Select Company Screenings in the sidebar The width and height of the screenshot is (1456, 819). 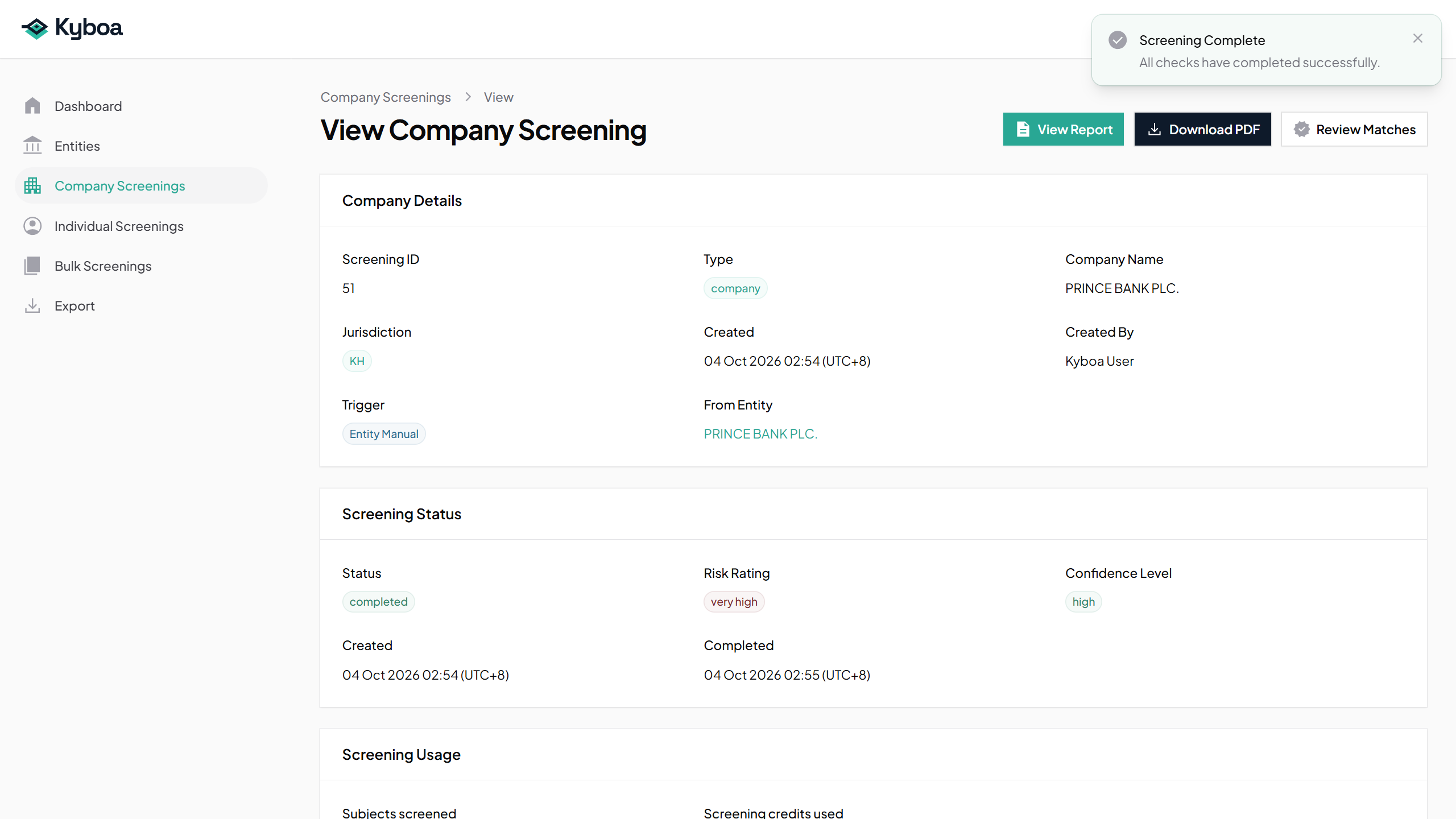tap(141, 185)
